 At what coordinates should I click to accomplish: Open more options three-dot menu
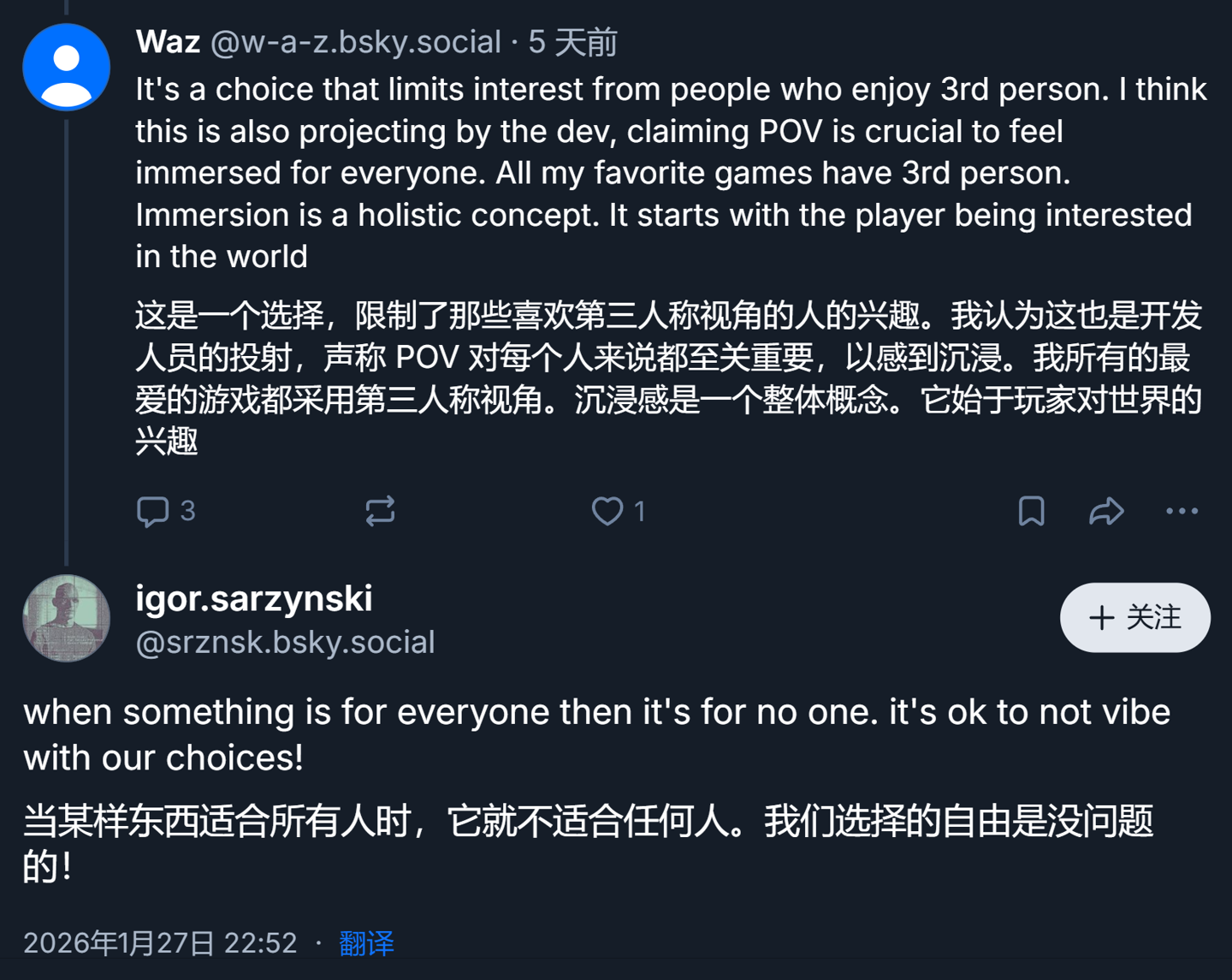pyautogui.click(x=1182, y=511)
